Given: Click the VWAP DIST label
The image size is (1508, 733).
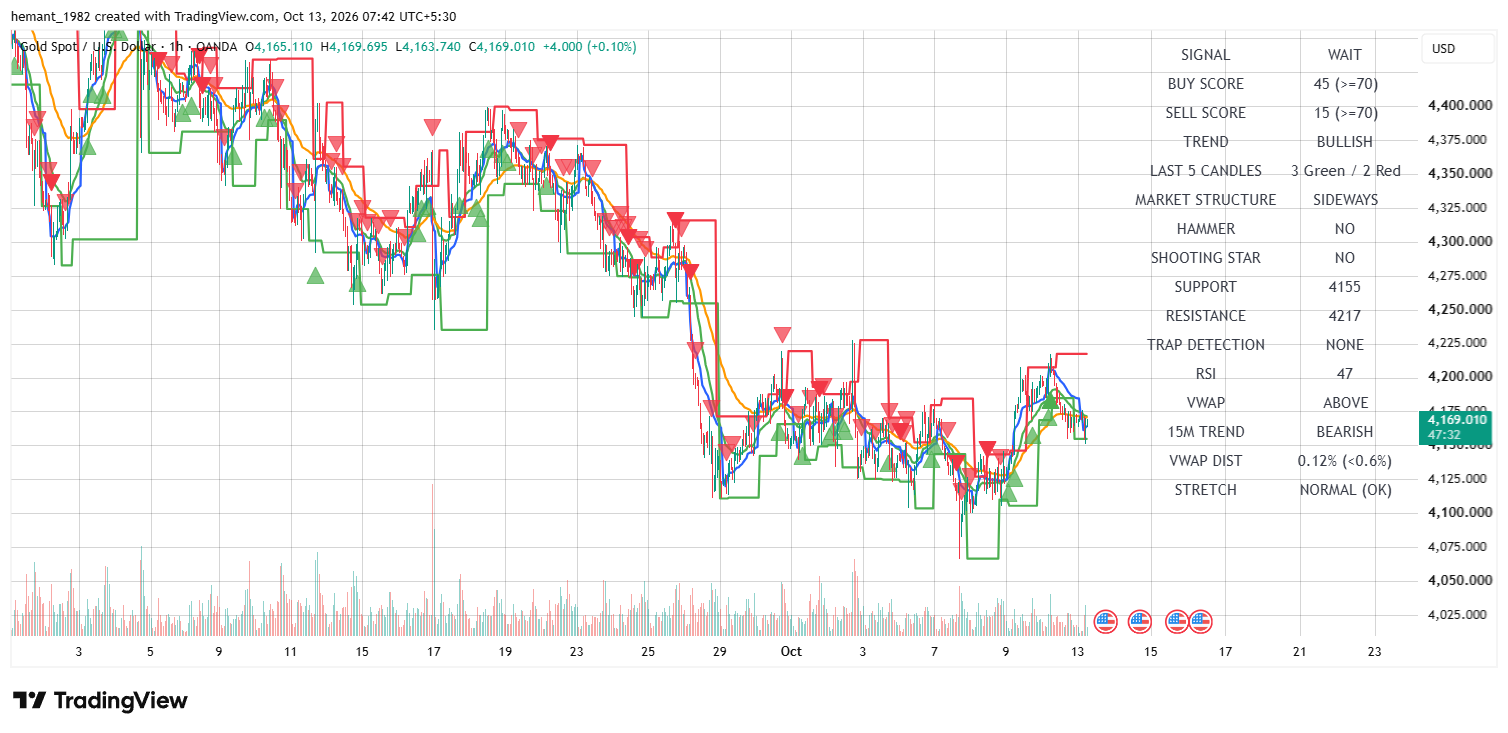Looking at the screenshot, I should point(1205,461).
